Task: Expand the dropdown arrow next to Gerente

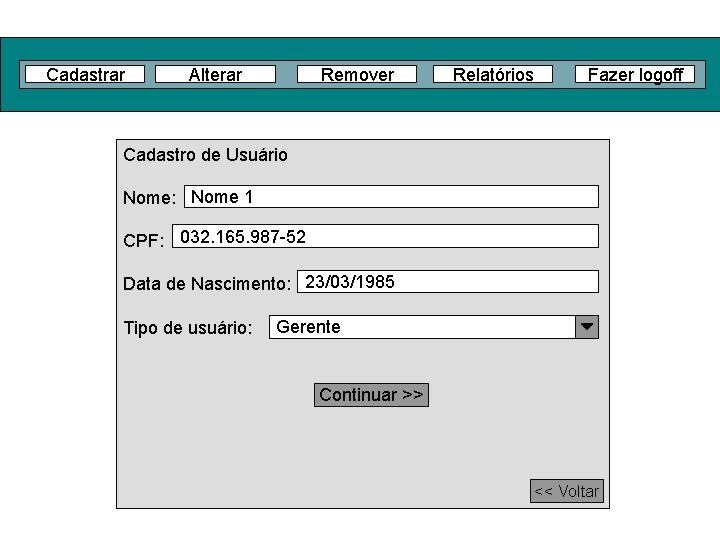Action: [587, 327]
